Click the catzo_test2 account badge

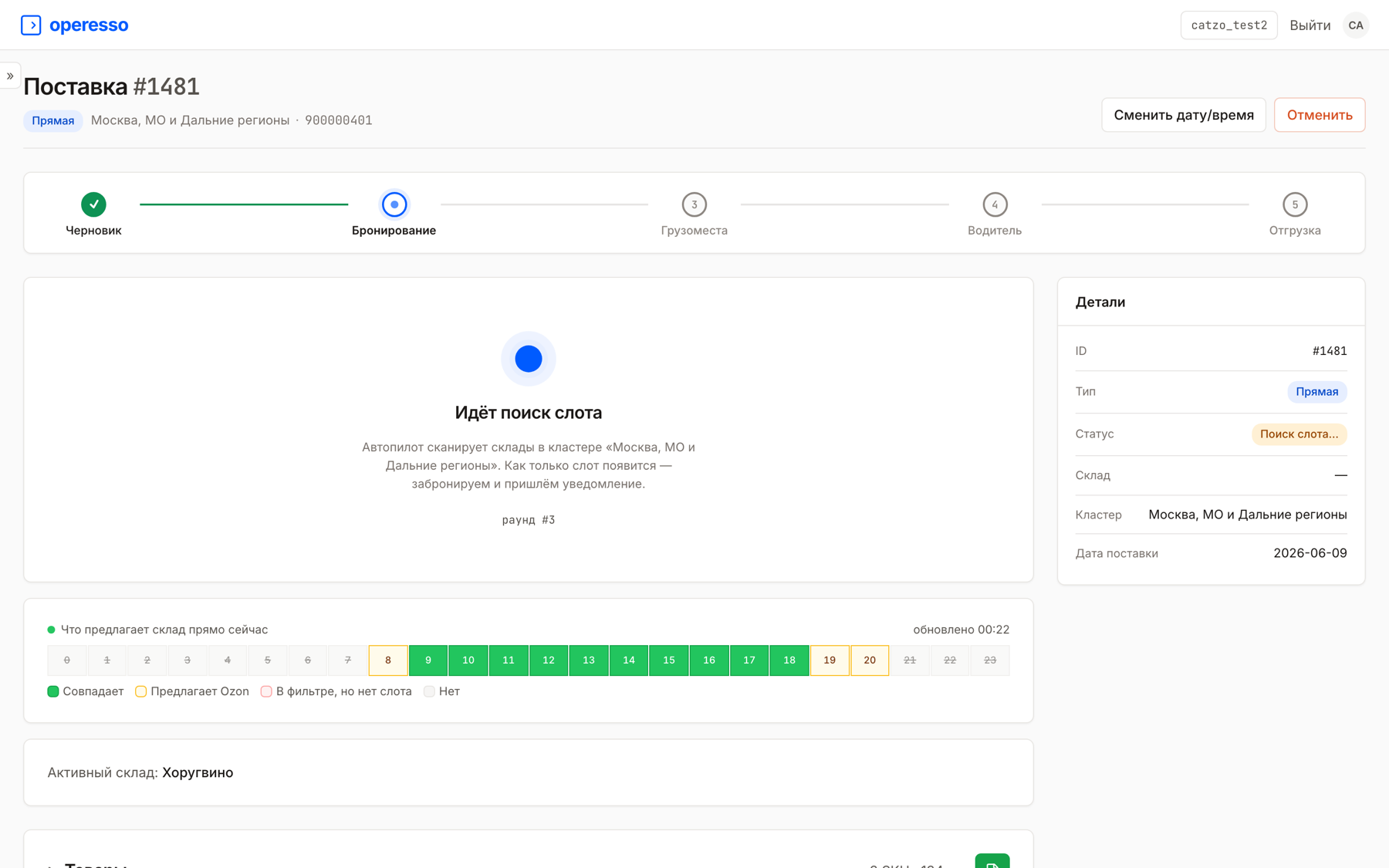click(1228, 25)
